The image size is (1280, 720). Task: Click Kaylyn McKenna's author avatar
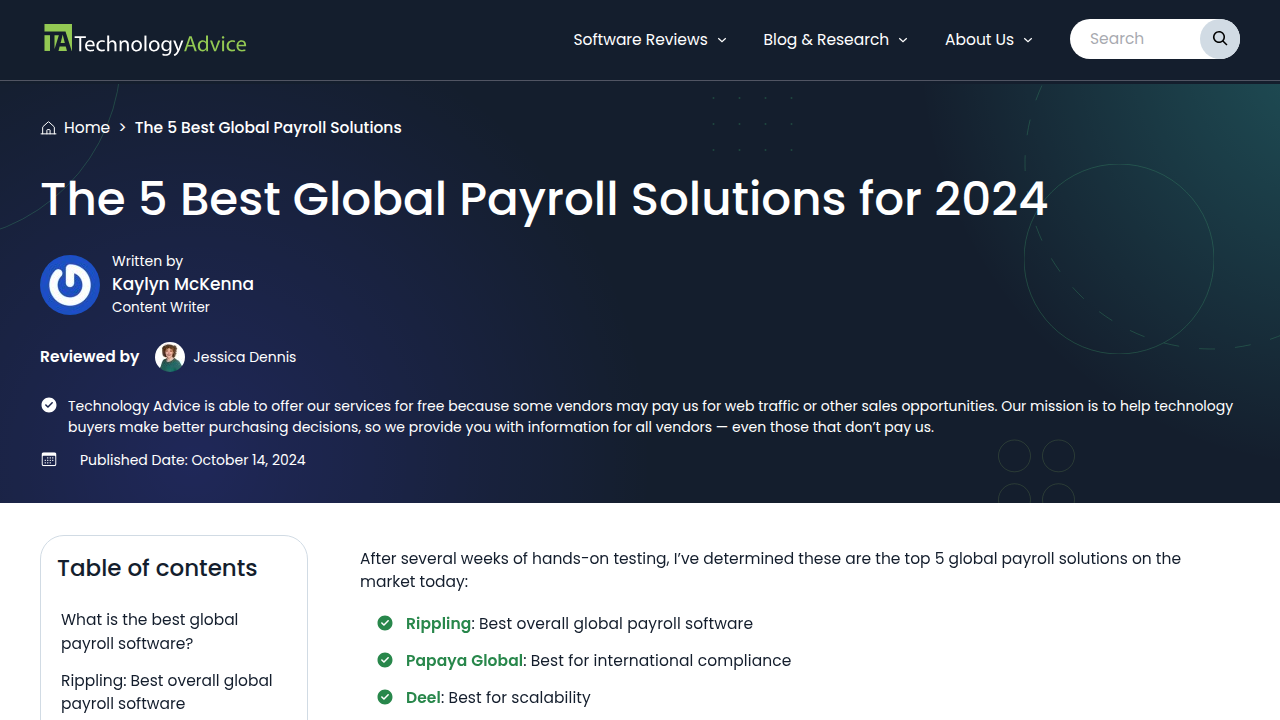(x=70, y=285)
